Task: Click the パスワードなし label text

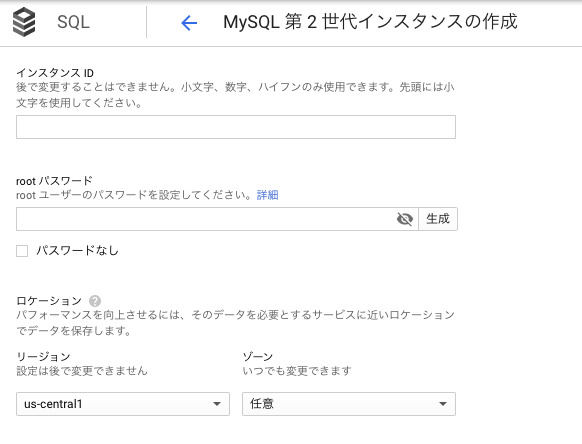Action: (77, 251)
